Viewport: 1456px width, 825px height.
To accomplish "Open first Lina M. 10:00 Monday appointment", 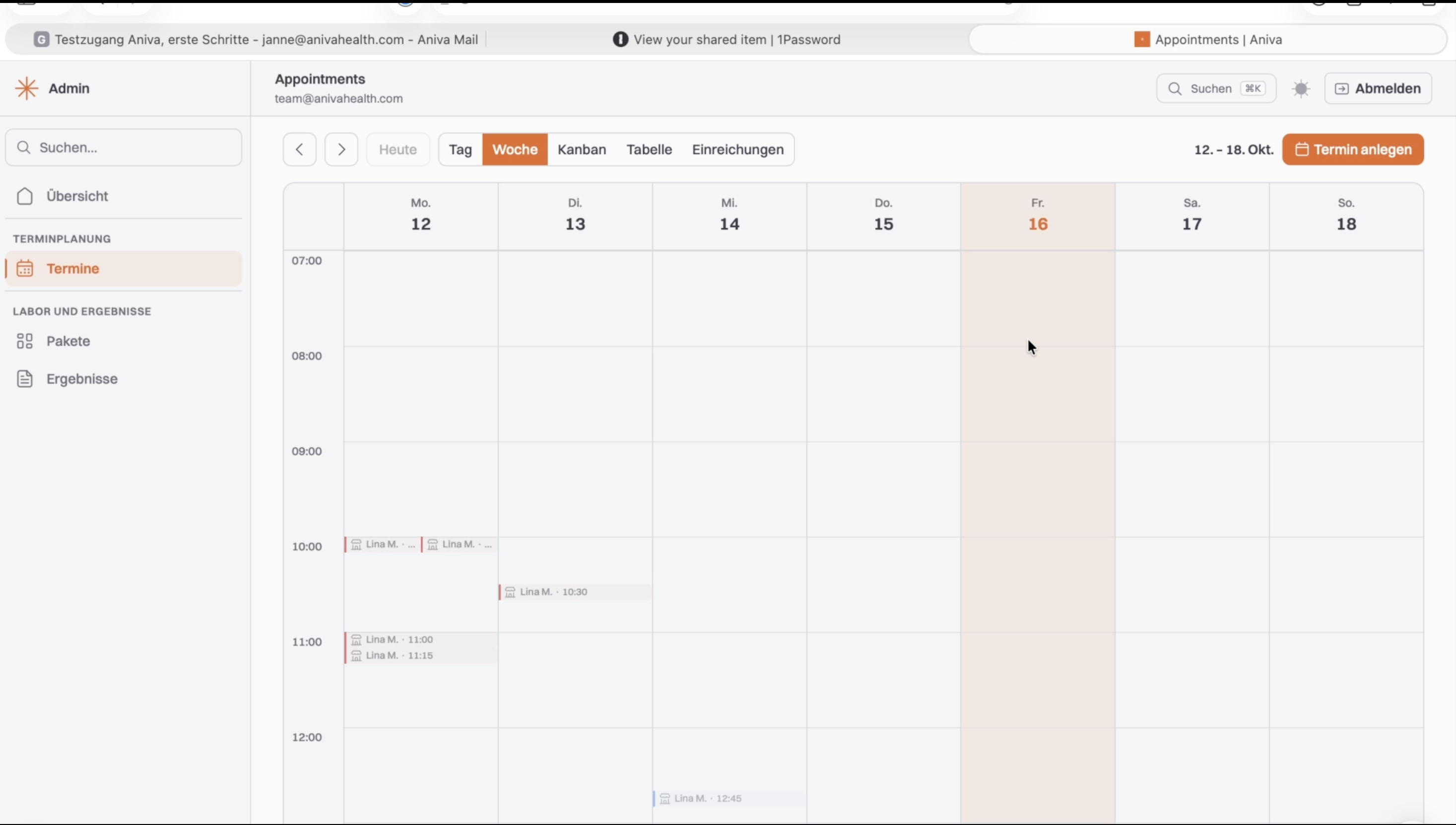I will click(382, 545).
